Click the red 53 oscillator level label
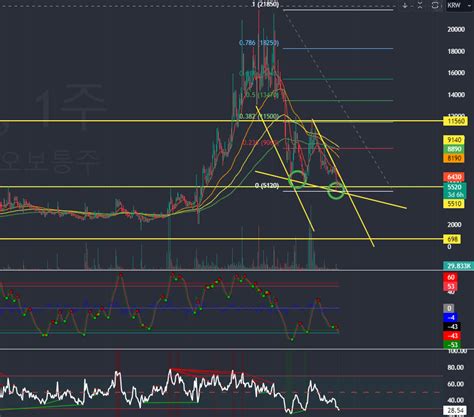This screenshot has height=417, width=474. 451,286
